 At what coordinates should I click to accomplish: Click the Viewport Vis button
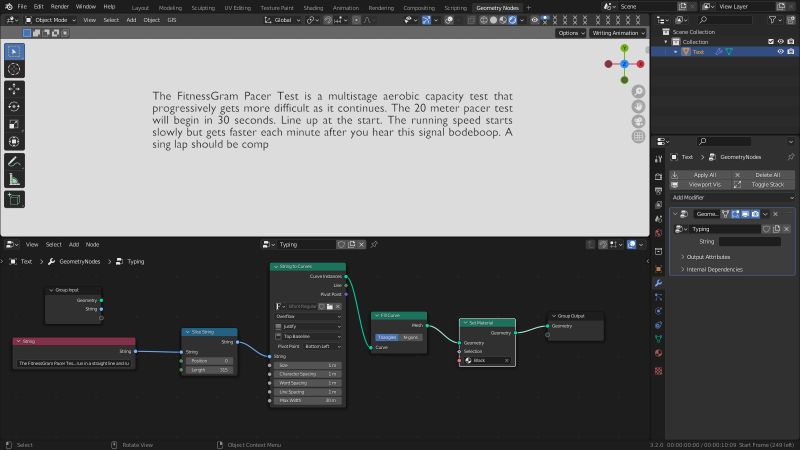point(701,185)
